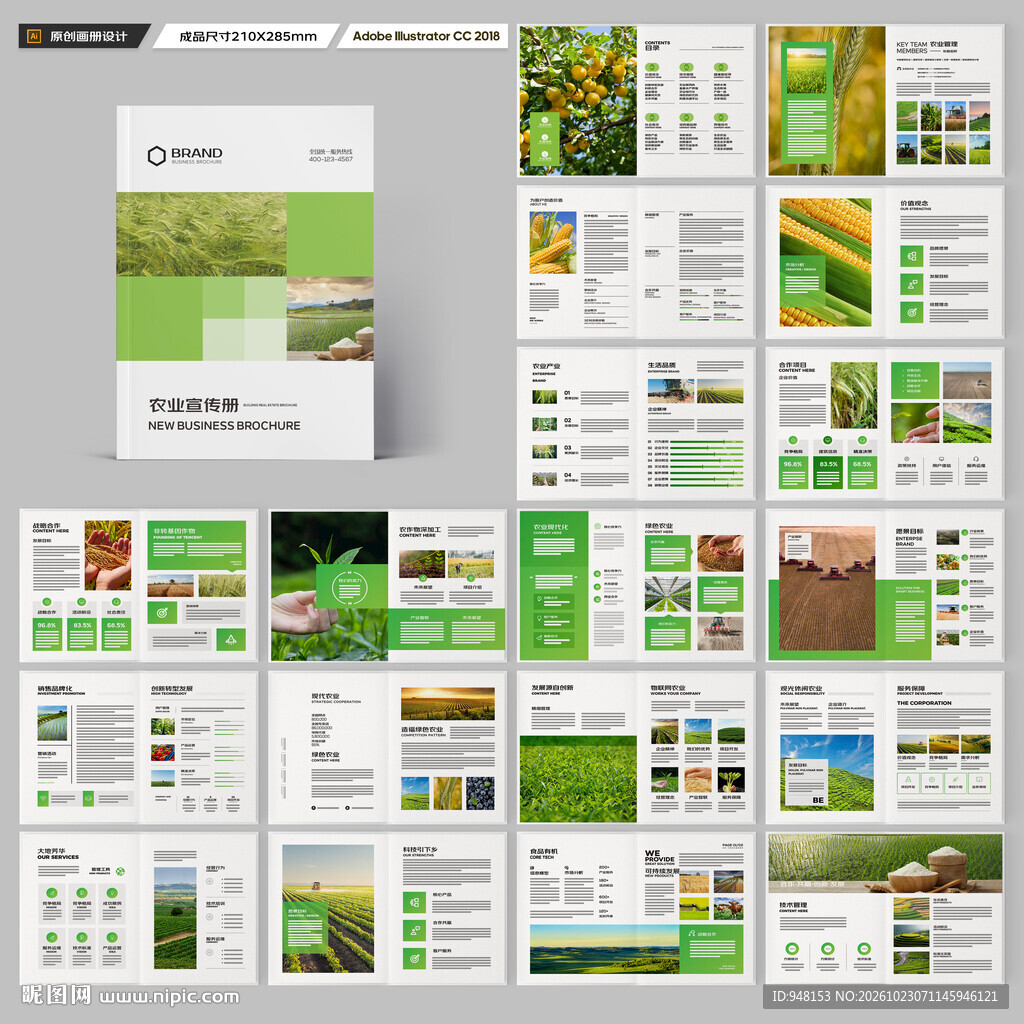Click the "KEY TEAM MEMBERS" heading

912,48
